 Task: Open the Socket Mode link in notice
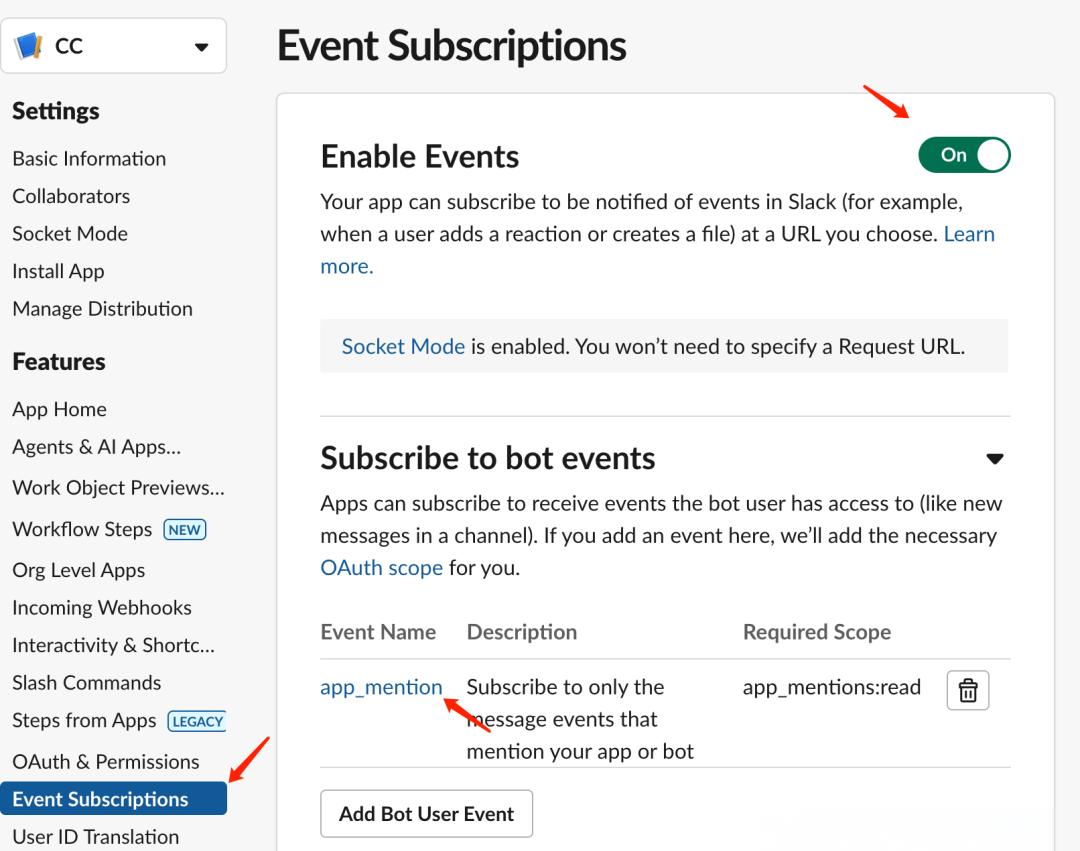(403, 346)
